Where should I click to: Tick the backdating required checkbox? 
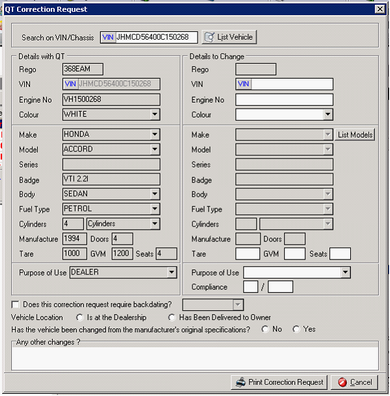(x=15, y=304)
